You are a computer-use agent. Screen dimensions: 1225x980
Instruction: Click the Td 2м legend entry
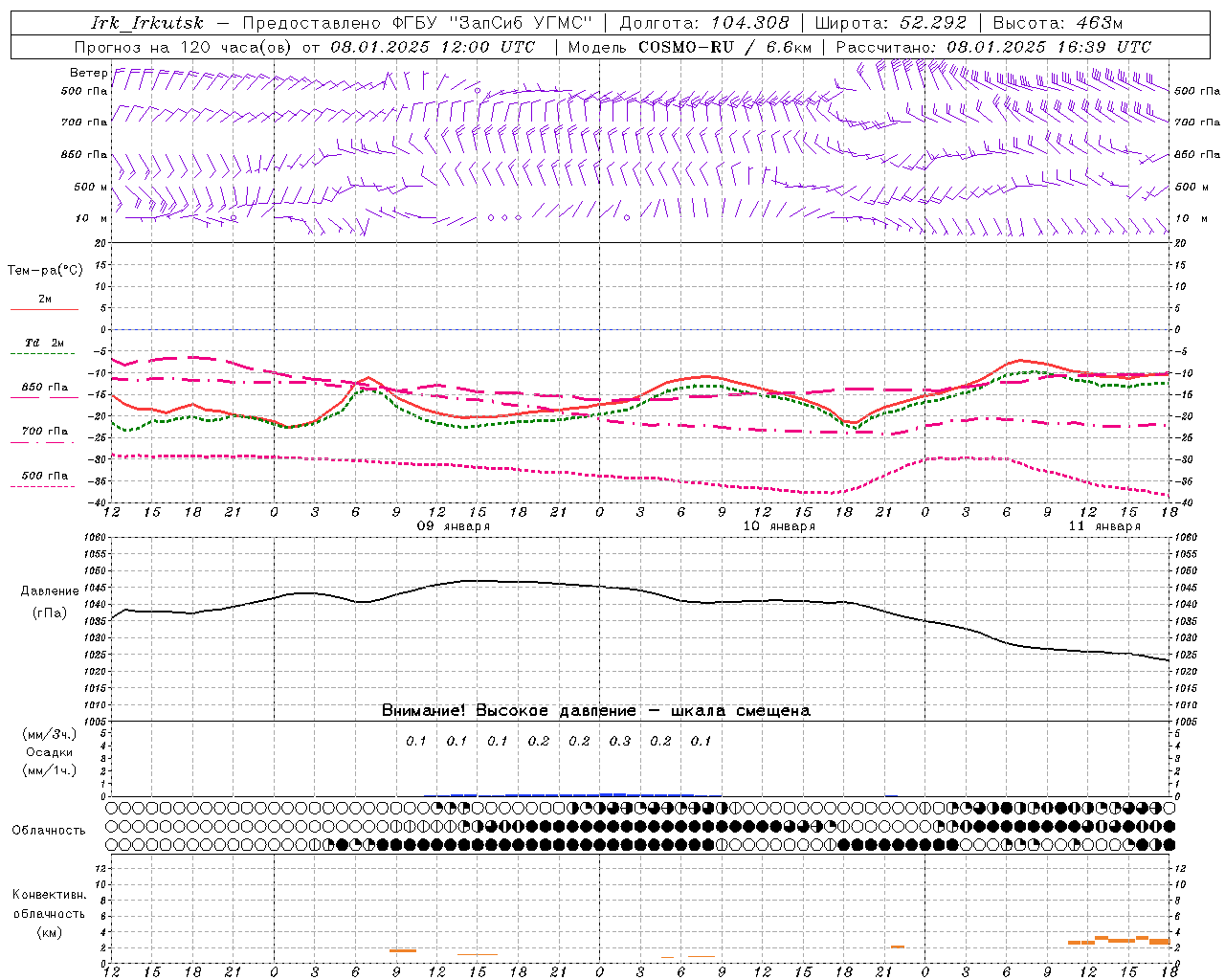[x=44, y=343]
